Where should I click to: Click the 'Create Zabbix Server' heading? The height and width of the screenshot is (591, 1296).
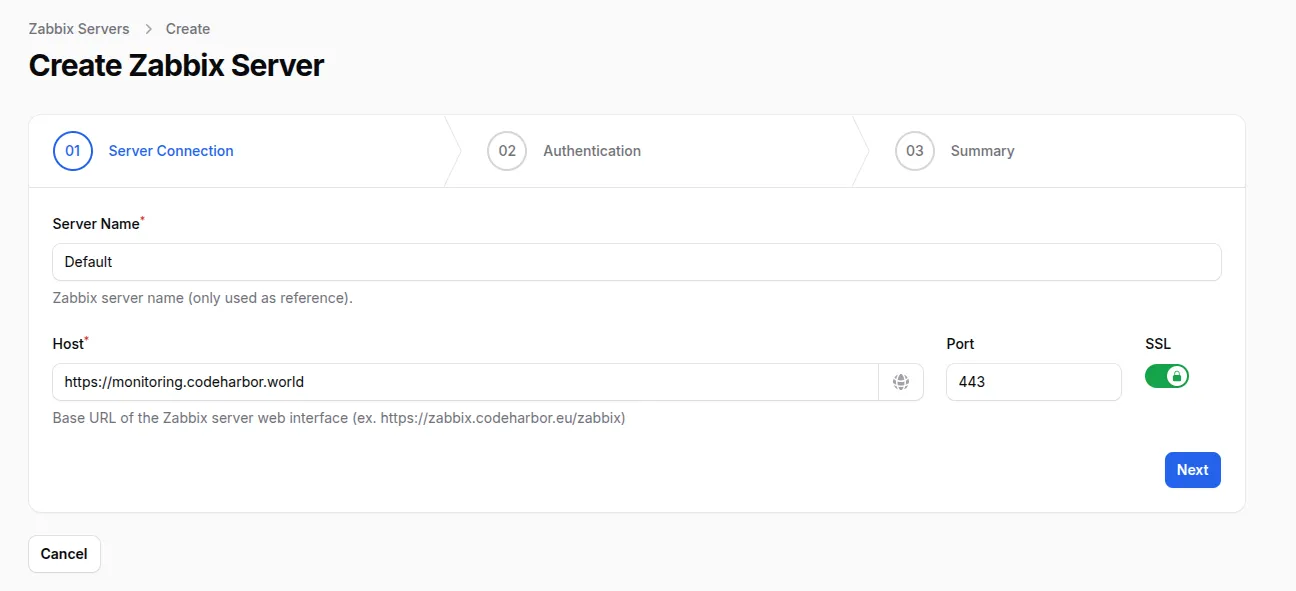point(176,66)
